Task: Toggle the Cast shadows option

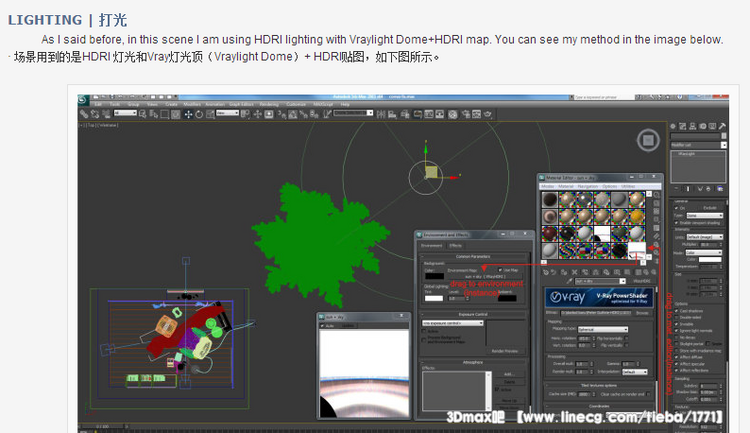Action: pos(676,311)
